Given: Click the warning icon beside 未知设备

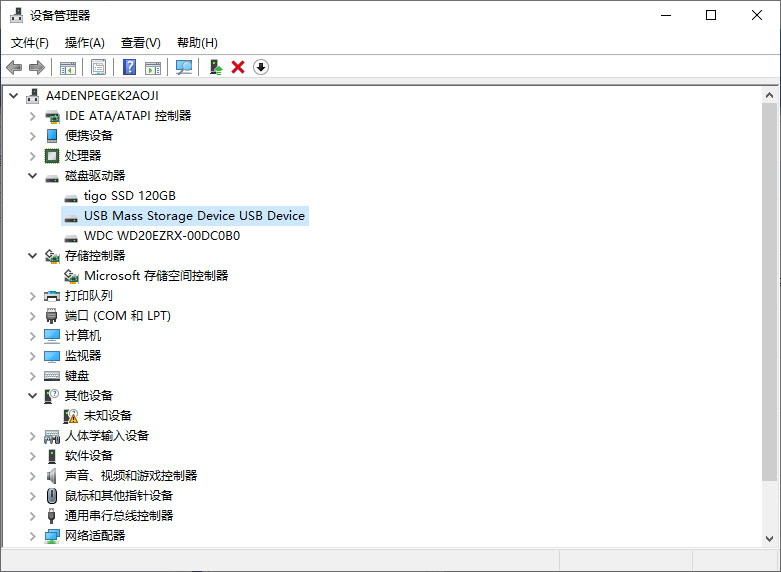Looking at the screenshot, I should 71,416.
